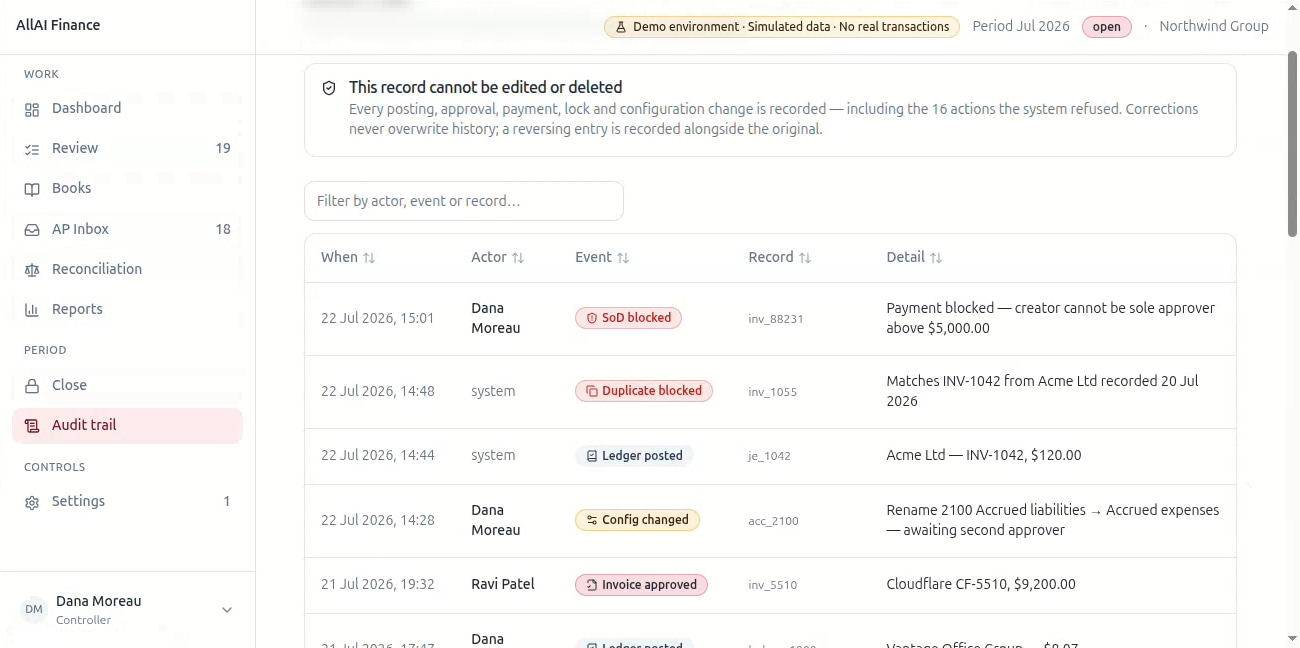
Task: Click the flask icon in demo environment badge
Action: coord(621,27)
